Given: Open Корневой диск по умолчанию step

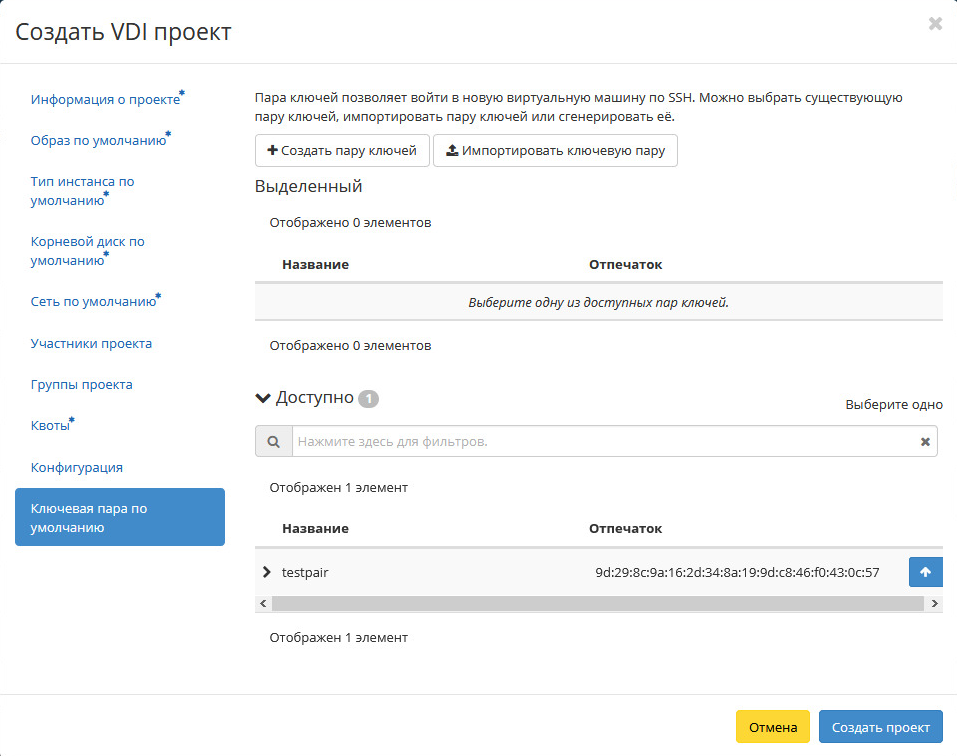Looking at the screenshot, I should click(87, 250).
